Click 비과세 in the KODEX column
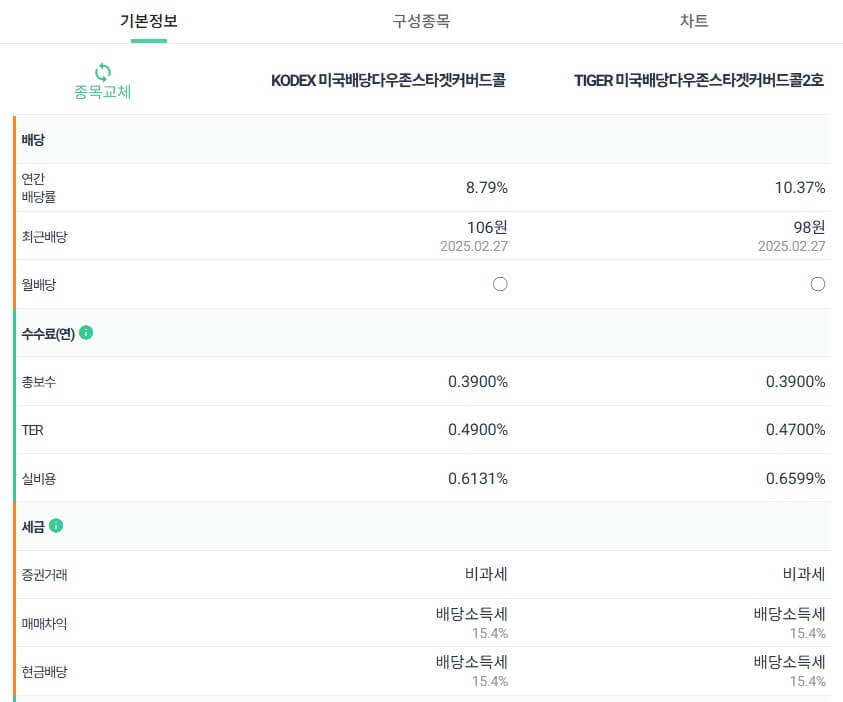 [487, 574]
